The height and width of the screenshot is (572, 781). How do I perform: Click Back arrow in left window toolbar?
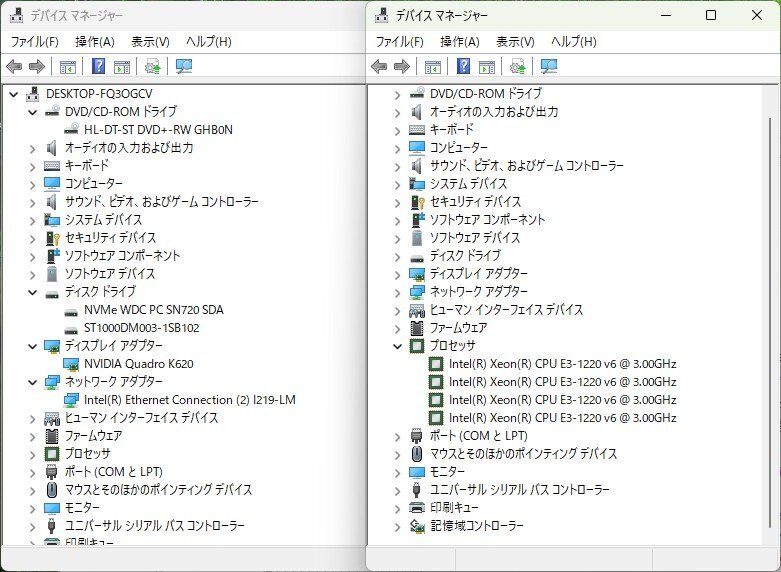pos(14,66)
